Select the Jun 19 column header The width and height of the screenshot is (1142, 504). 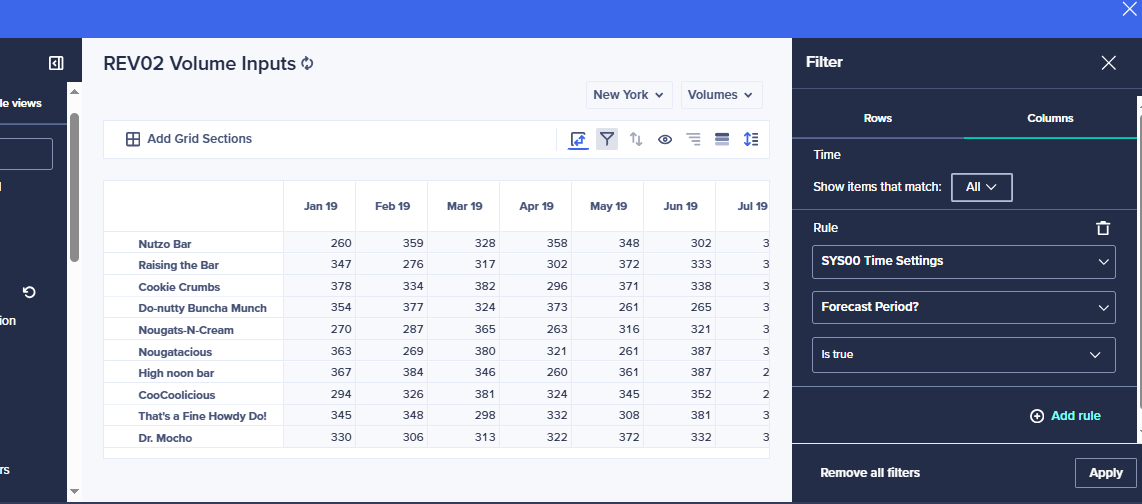coord(680,206)
